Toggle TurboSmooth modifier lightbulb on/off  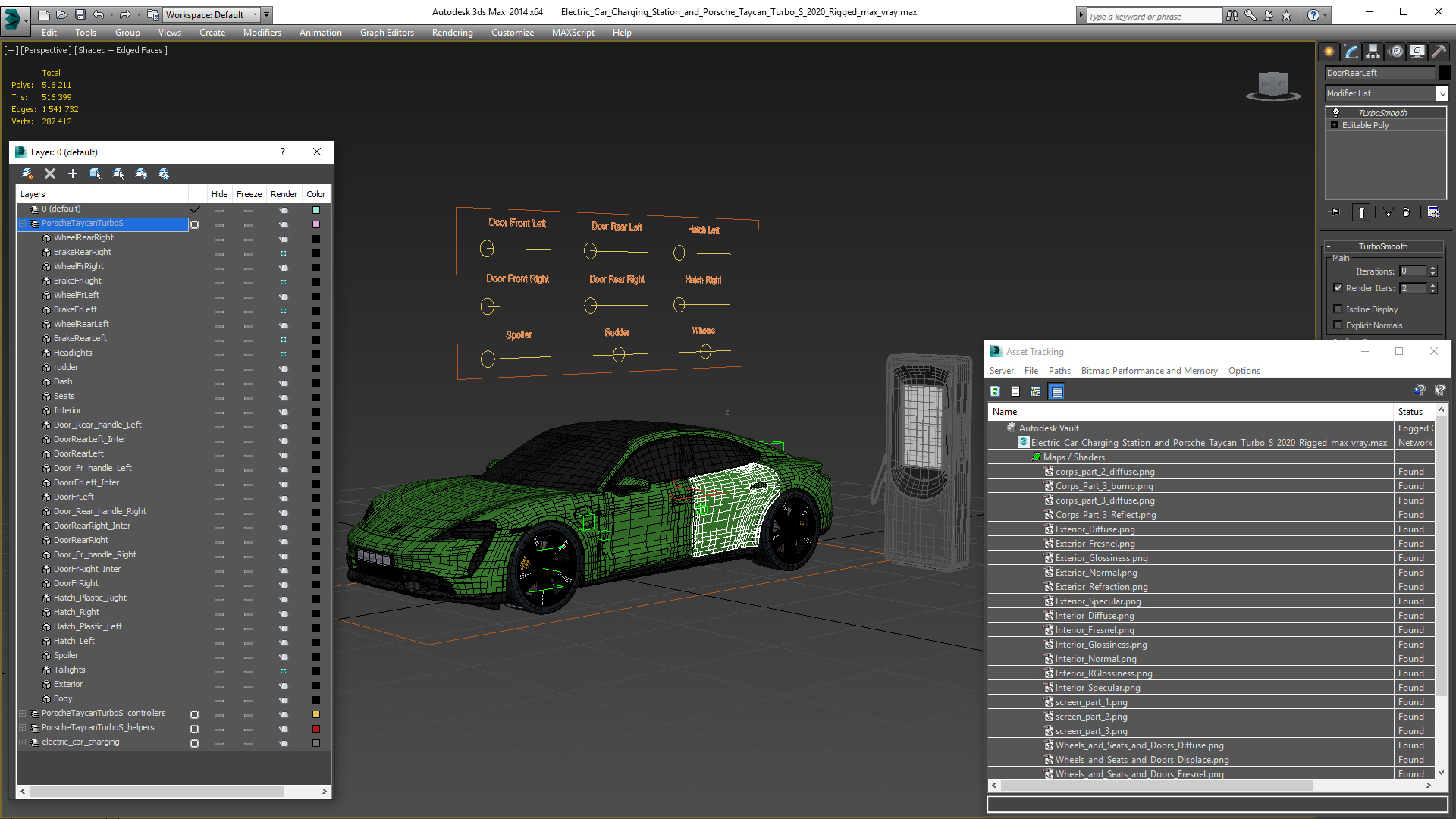1336,112
